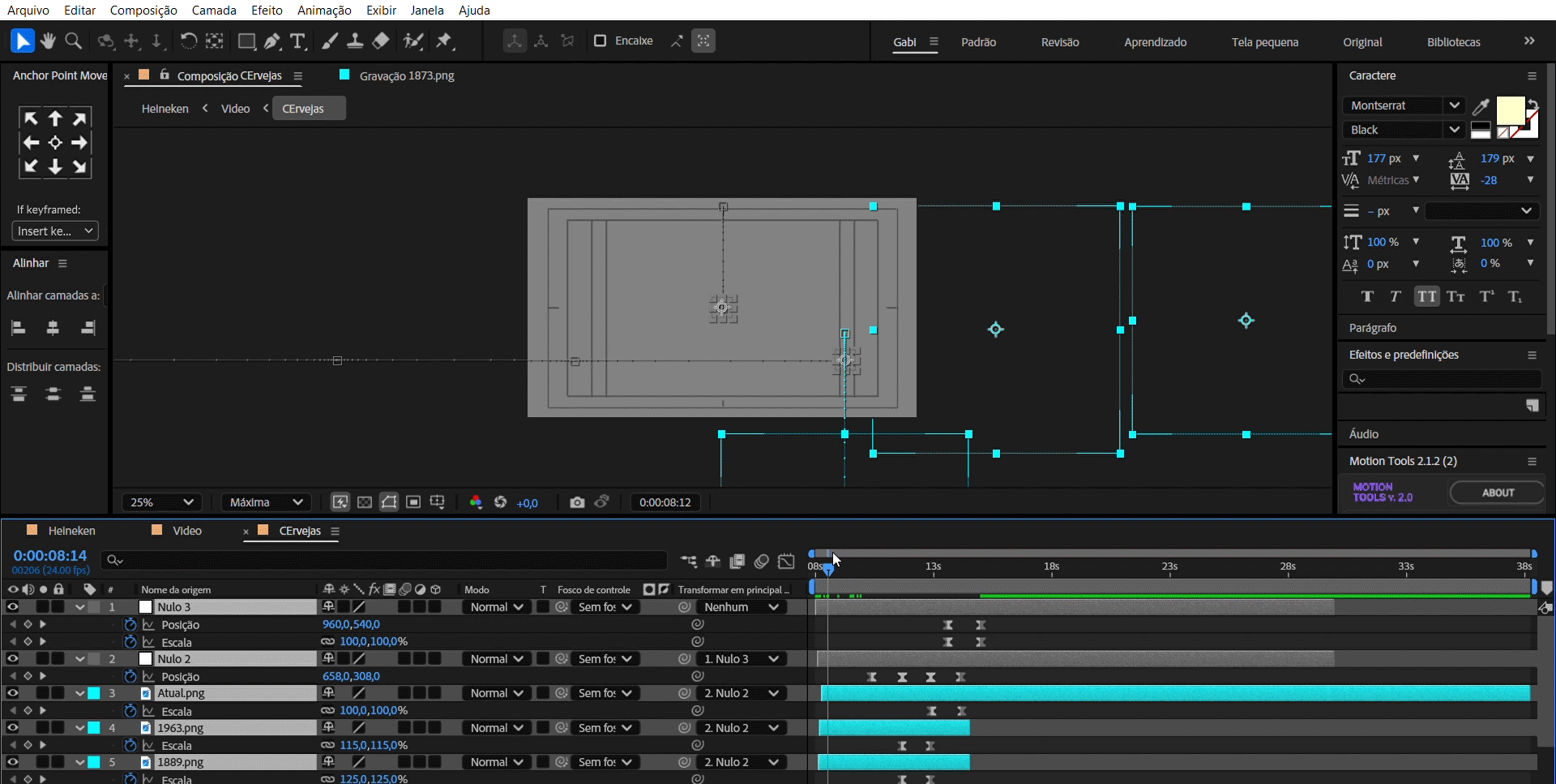This screenshot has height=784, width=1556.
Task: Click the current time indicator playhead
Action: [x=827, y=569]
